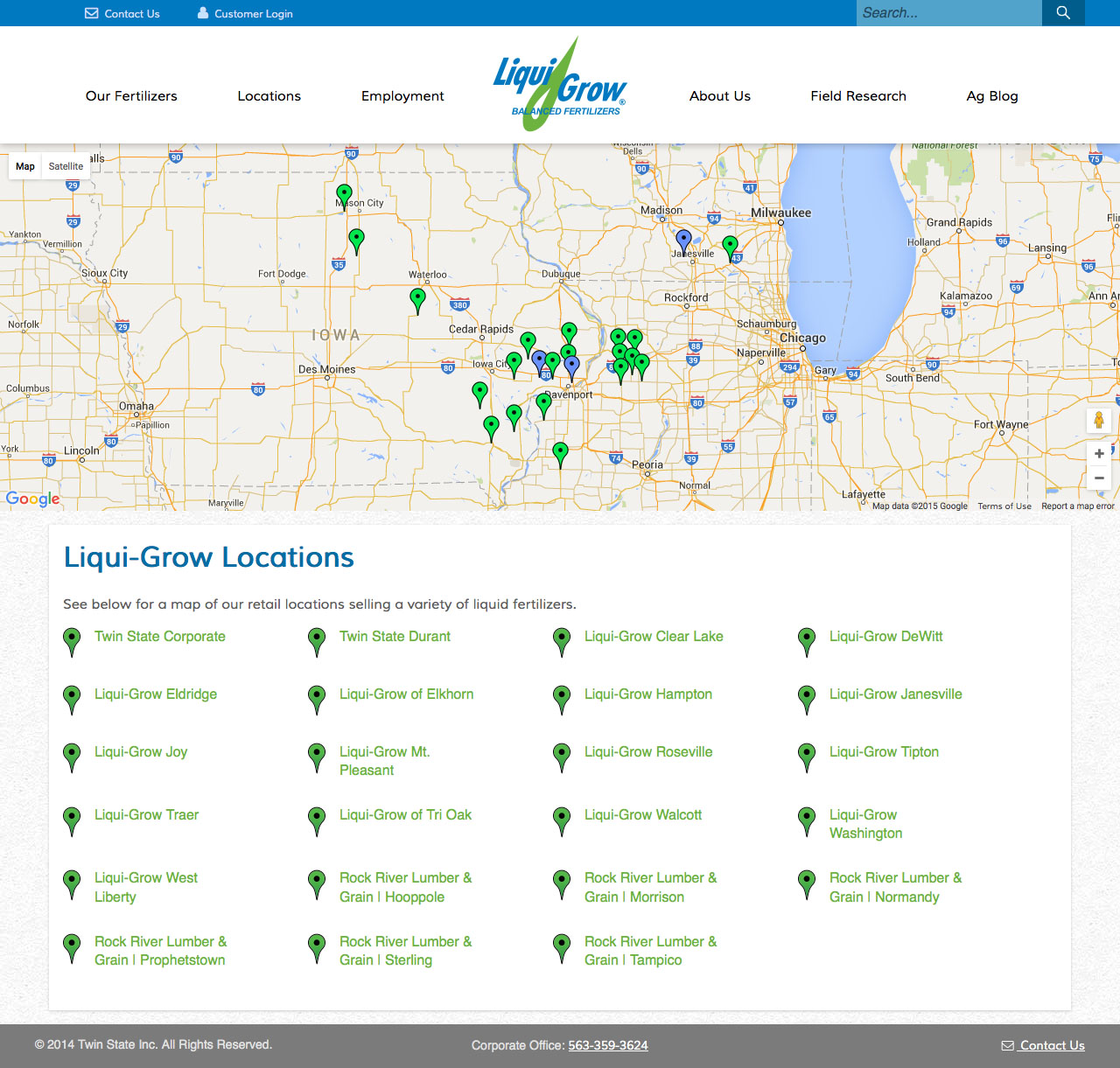Click the pin icon beside Liqui-Grow Roseville

pyautogui.click(x=563, y=757)
